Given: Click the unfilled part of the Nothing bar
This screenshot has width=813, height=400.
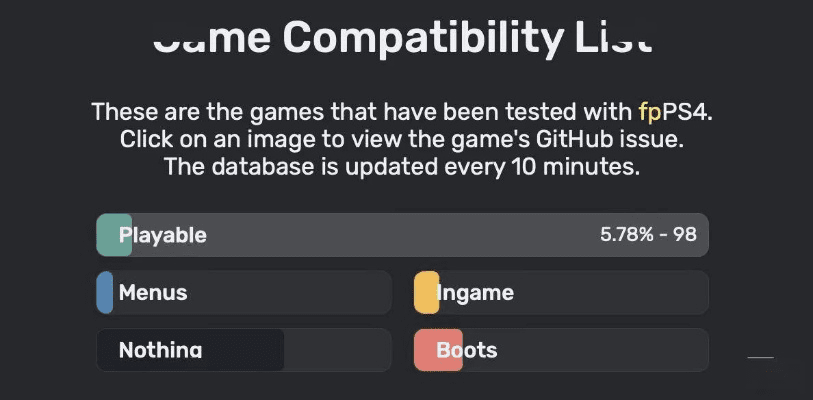Looking at the screenshot, I should (x=337, y=350).
